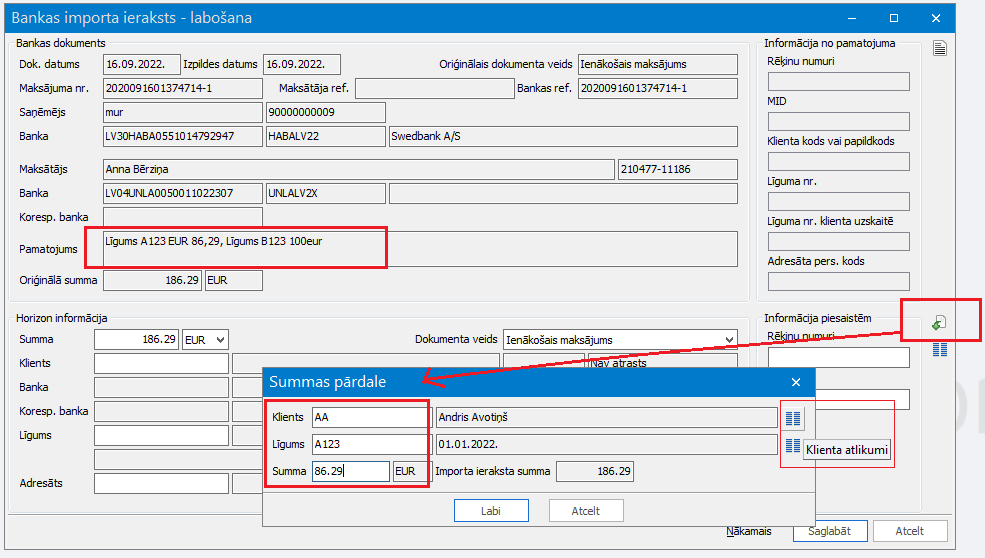Cancel Summas pārdale with its Atcelt button
The image size is (985, 558).
(x=585, y=511)
